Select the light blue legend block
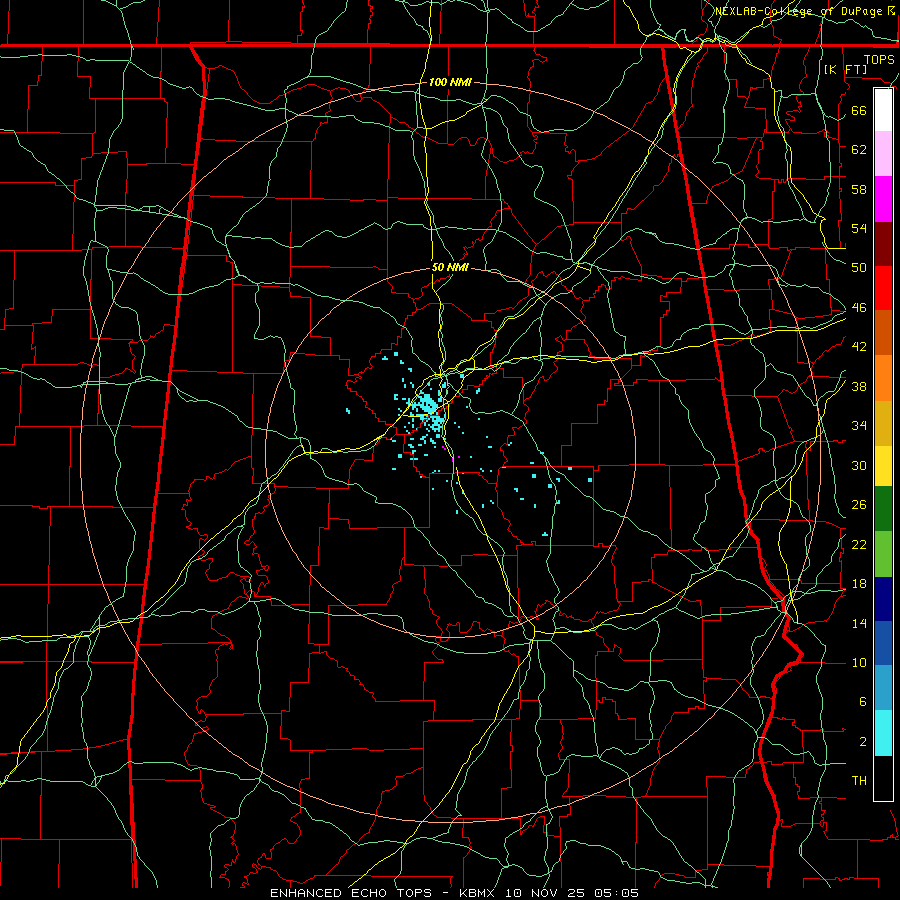900x900 pixels. [883, 688]
